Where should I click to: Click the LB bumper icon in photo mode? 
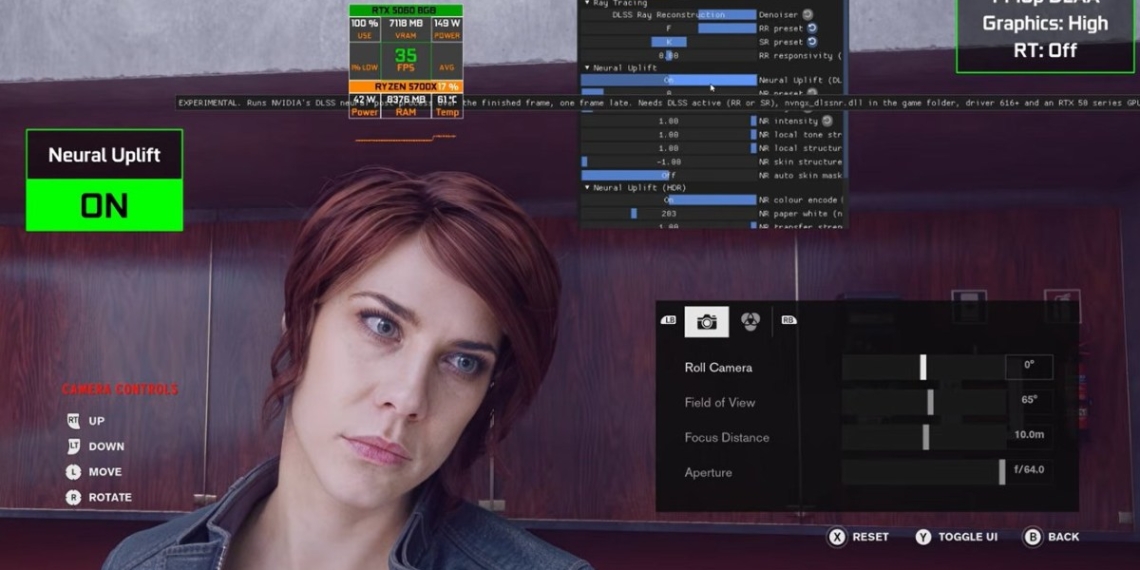click(x=668, y=321)
